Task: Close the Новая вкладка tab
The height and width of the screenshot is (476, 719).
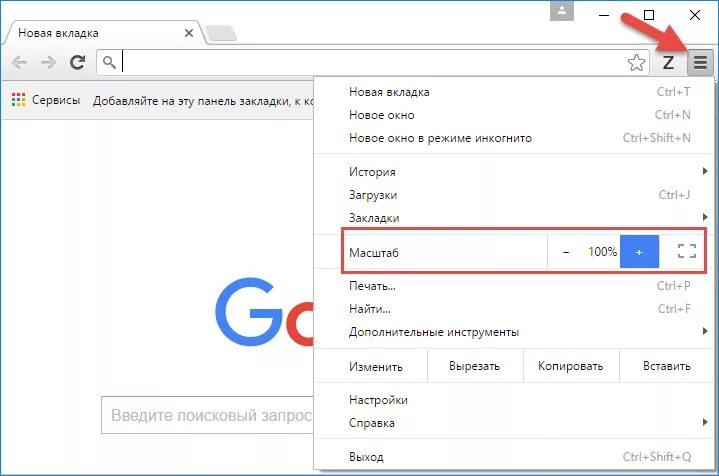Action: (188, 33)
